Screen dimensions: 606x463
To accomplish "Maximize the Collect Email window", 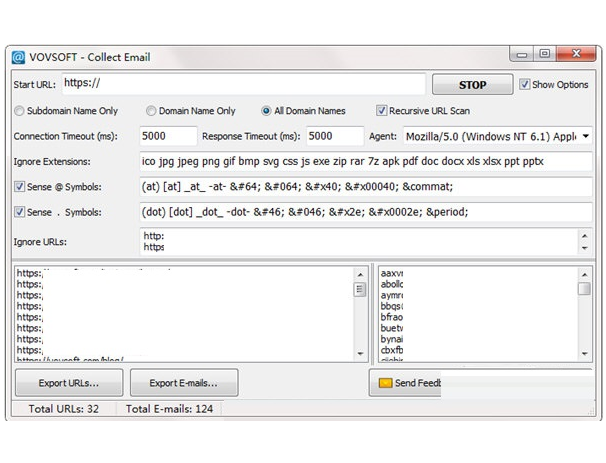I will click(x=545, y=54).
